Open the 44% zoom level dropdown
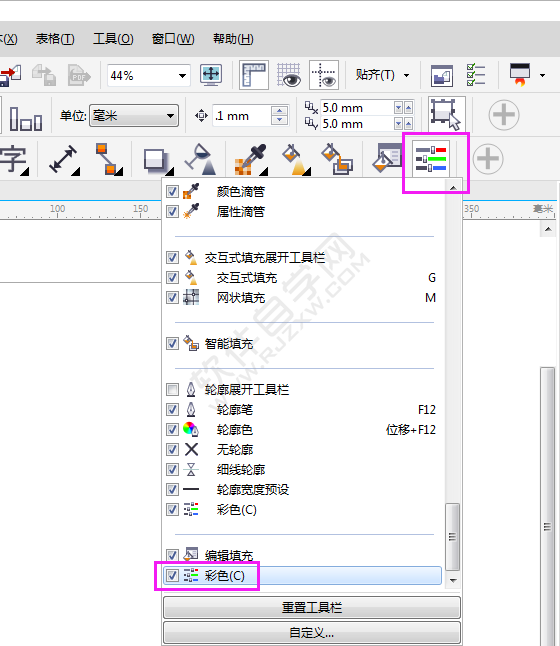This screenshot has height=646, width=560. (182, 76)
